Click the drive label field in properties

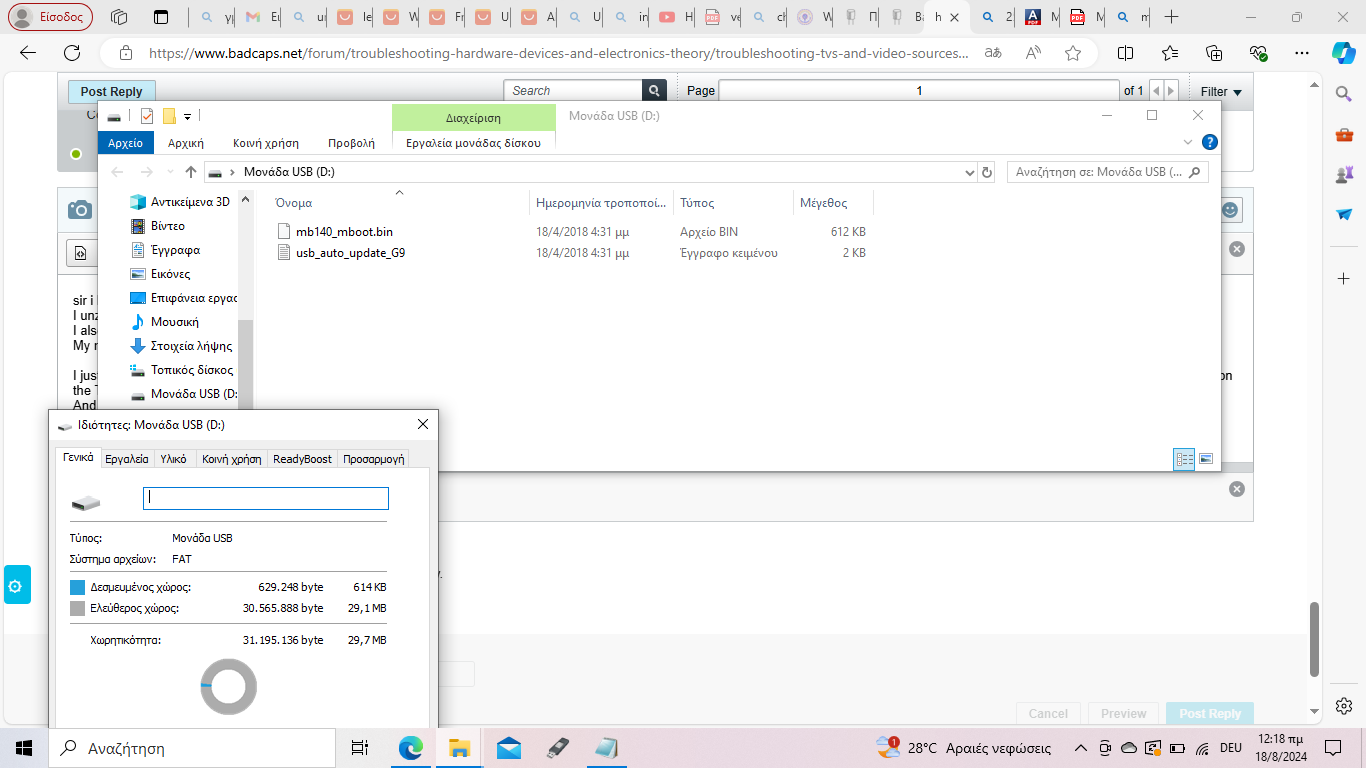266,498
